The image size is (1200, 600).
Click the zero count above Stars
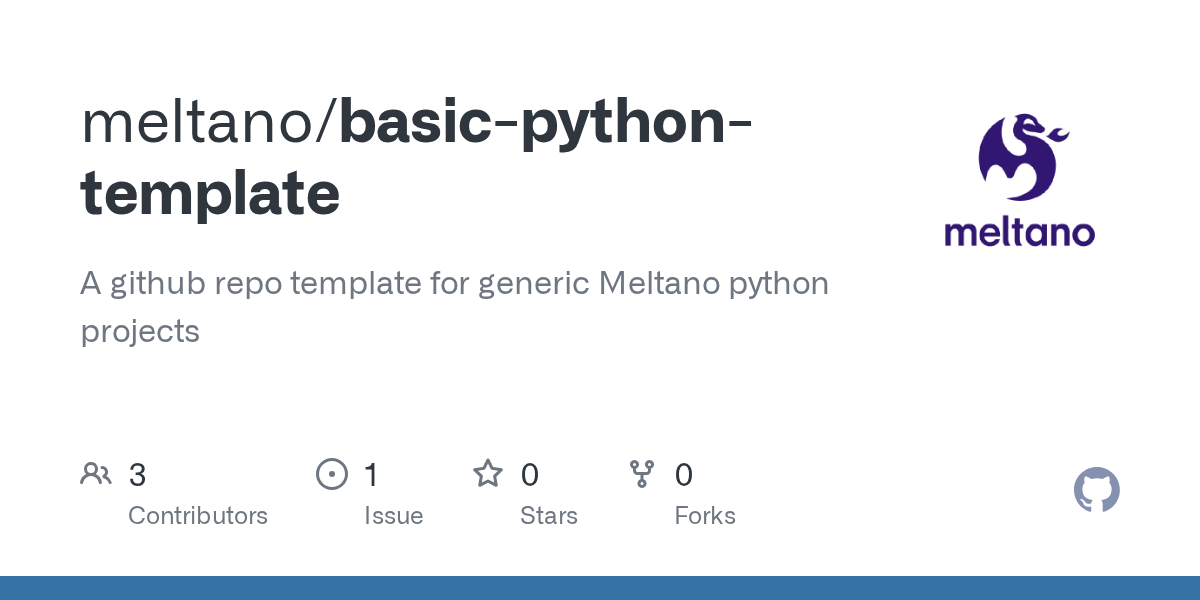click(x=530, y=475)
